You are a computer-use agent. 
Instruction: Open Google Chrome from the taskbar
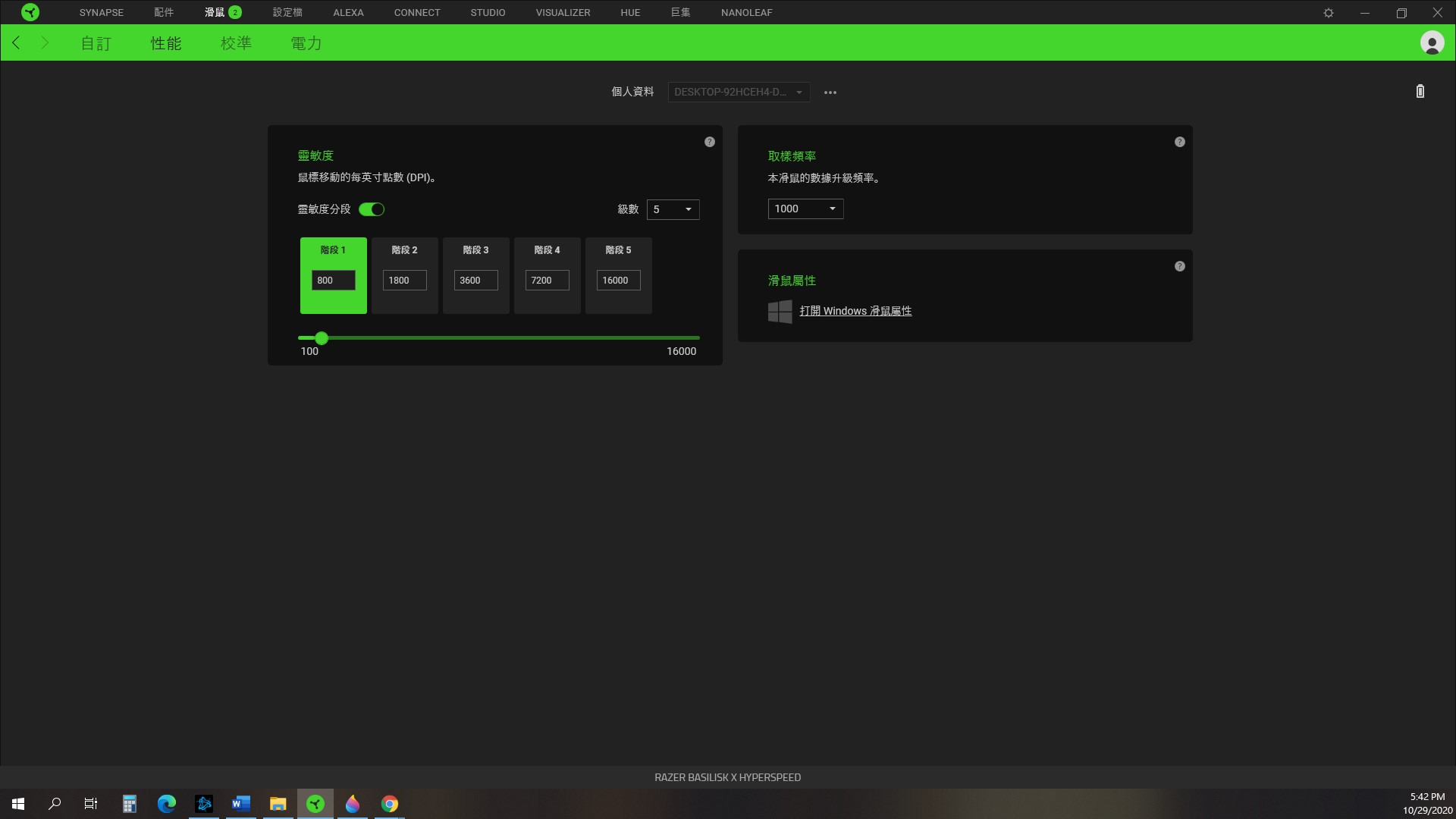(390, 804)
